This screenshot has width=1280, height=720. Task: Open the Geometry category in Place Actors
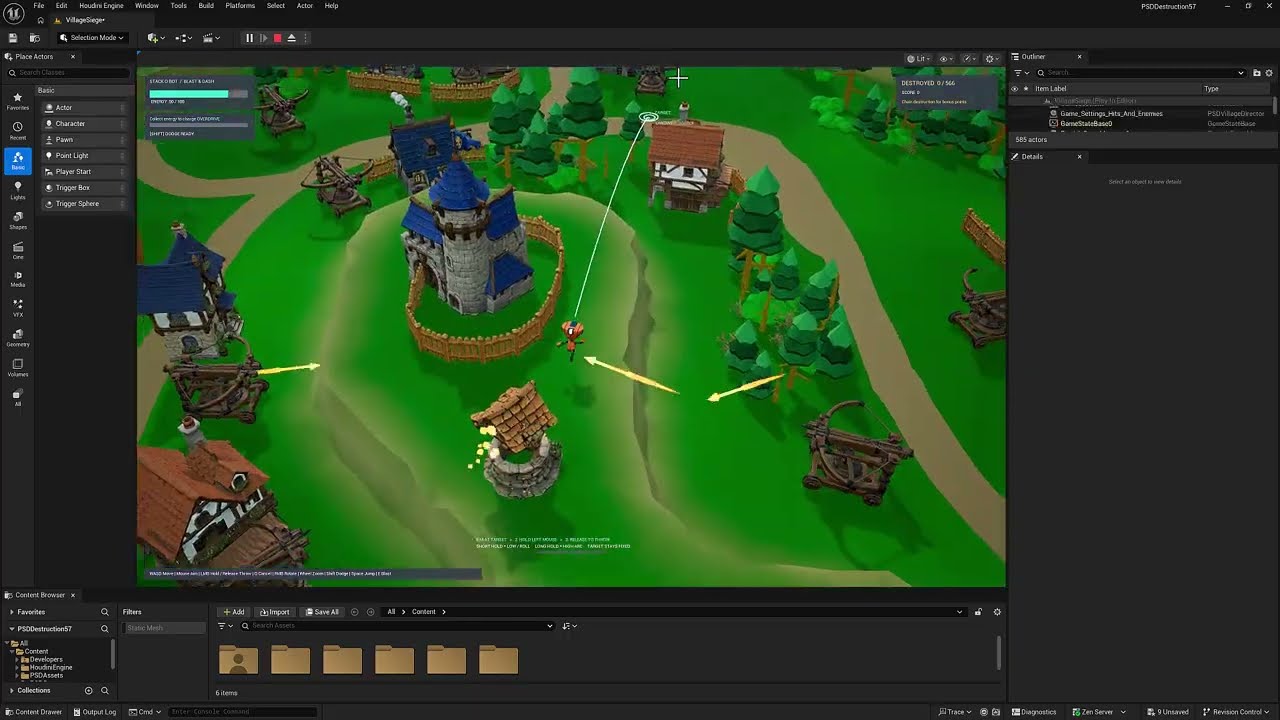click(x=18, y=338)
